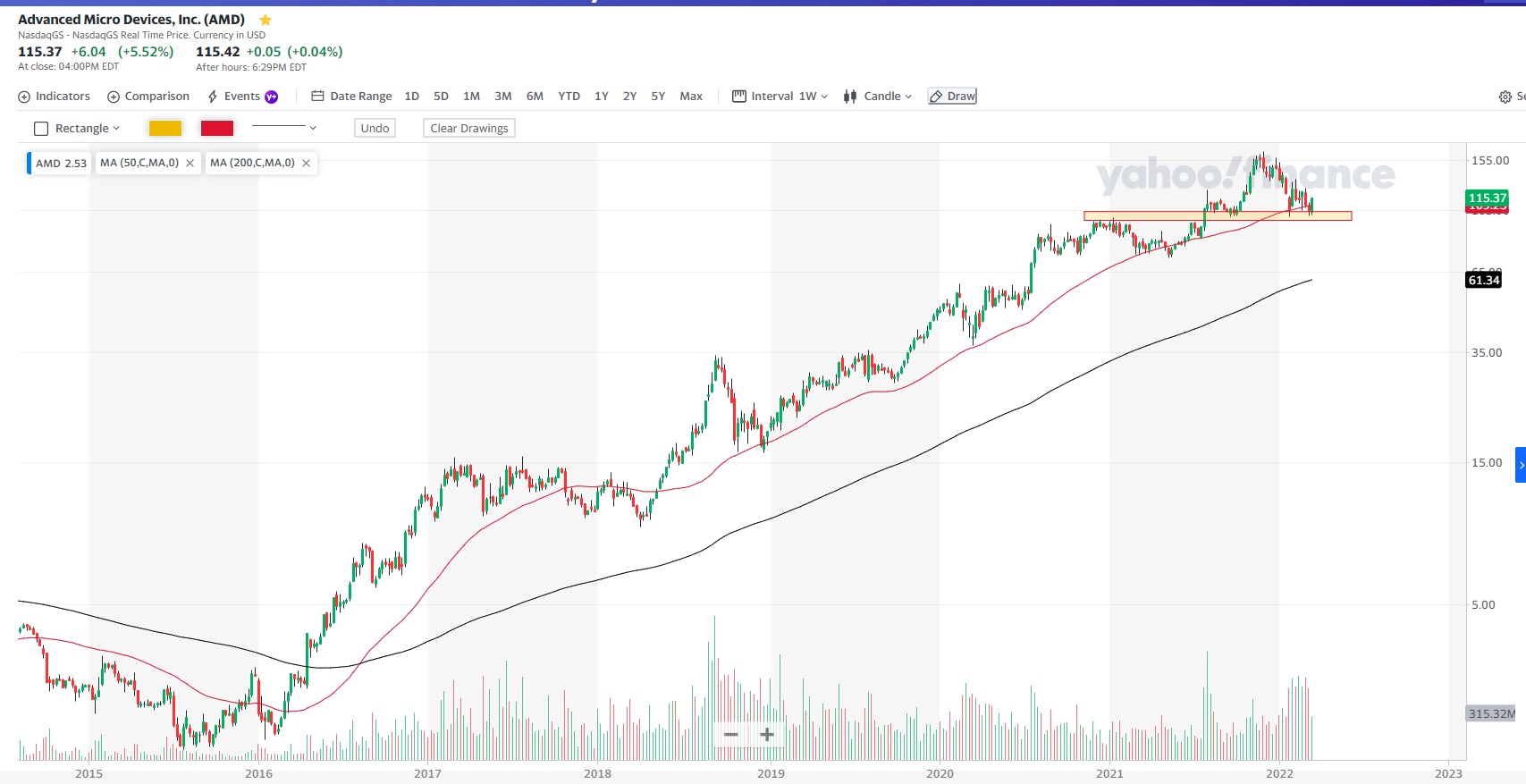Open the Indicators plus icon
Screen dimensions: 1526x784
point(24,97)
